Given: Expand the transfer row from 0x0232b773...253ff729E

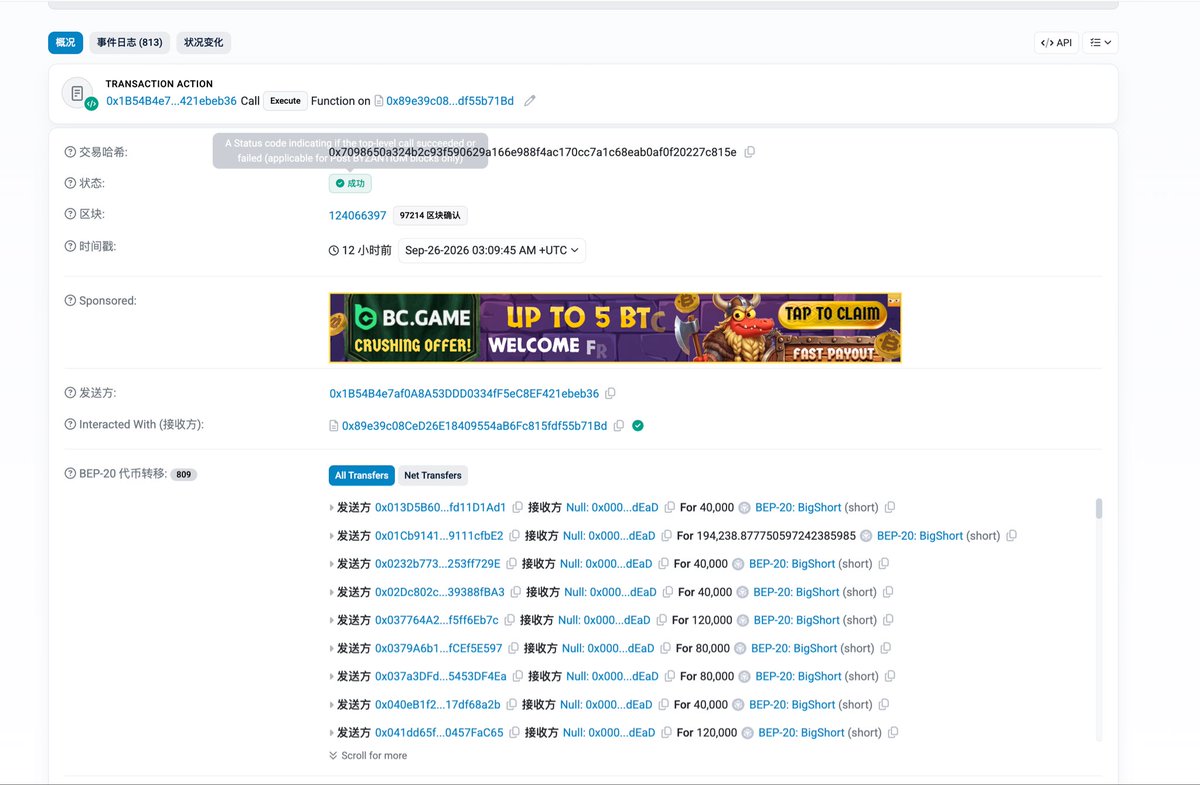Looking at the screenshot, I should 332,564.
